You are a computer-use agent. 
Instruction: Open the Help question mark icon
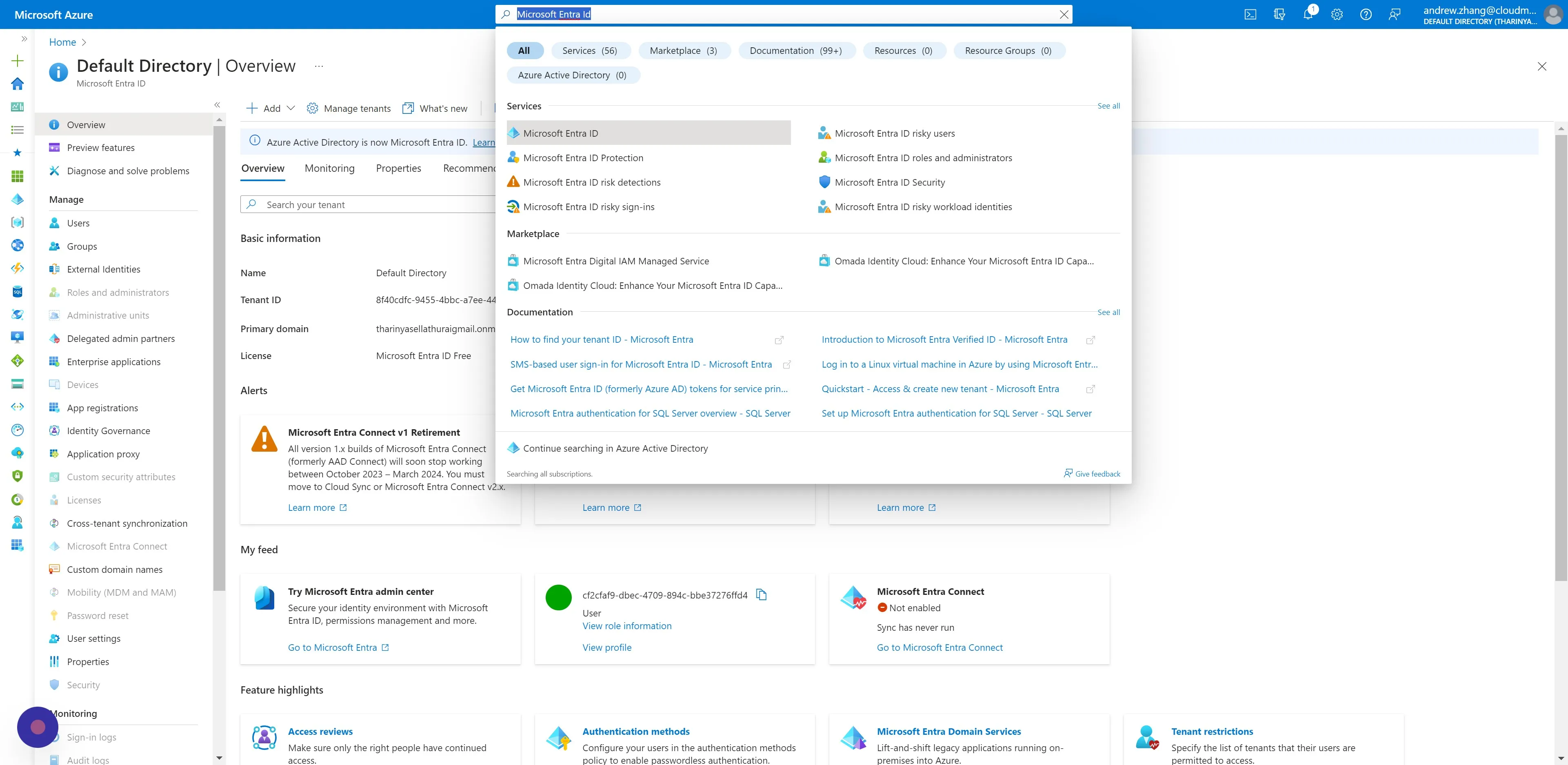click(x=1366, y=15)
